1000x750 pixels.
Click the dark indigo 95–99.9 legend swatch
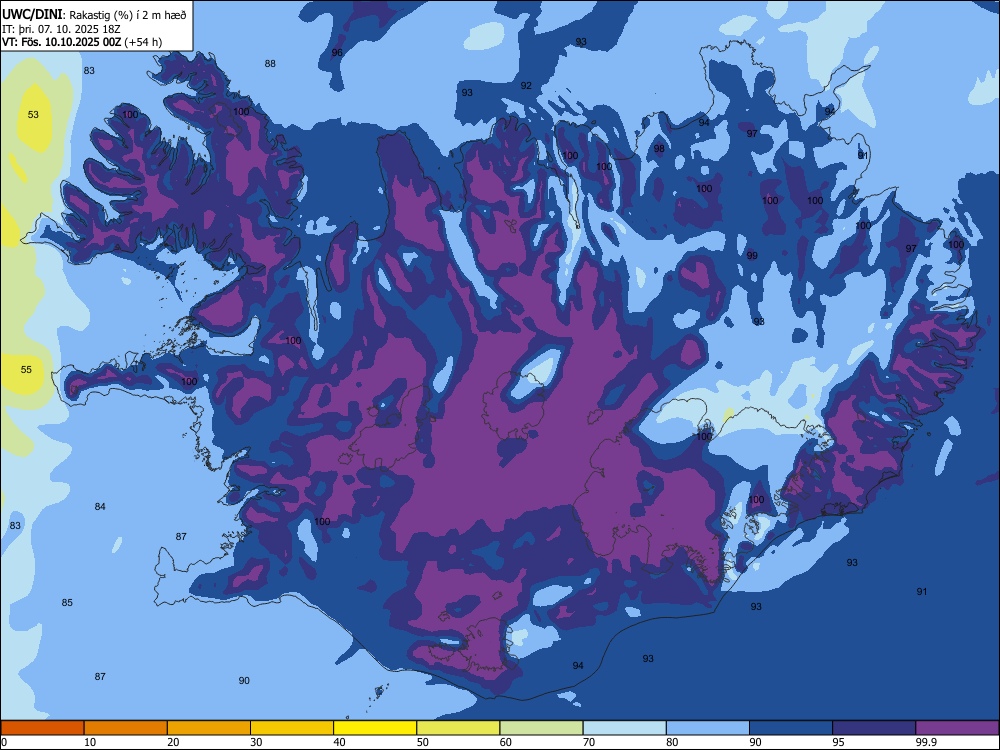(x=874, y=728)
